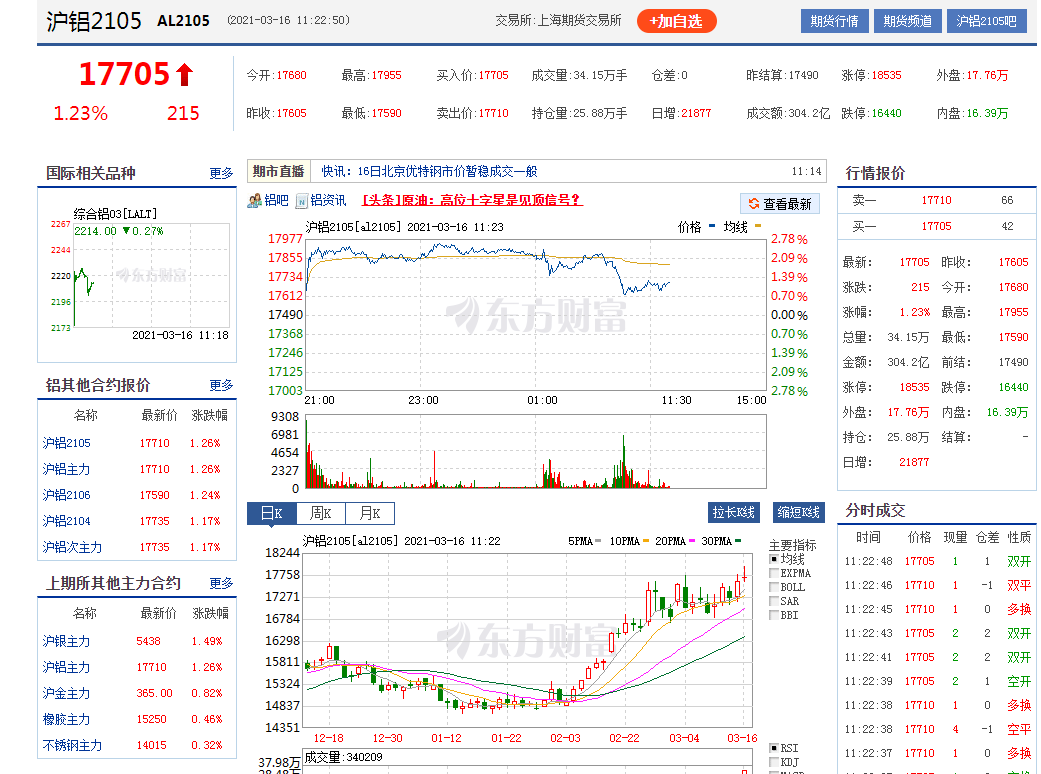The image size is (1041, 774).
Task: Open 沪铝2106 in the contract list
Action: pyautogui.click(x=66, y=495)
